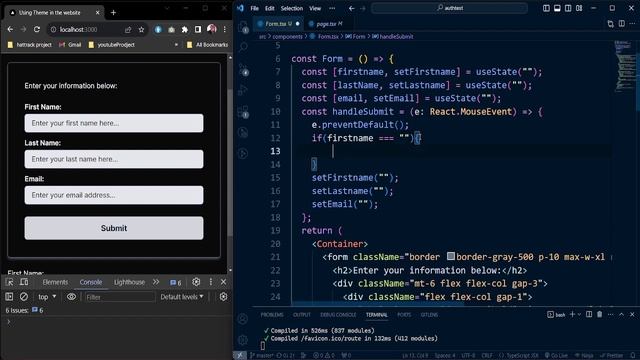The height and width of the screenshot is (360, 640).
Task: Click the VS Code command center search box
Action: pyautogui.click(x=449, y=8)
